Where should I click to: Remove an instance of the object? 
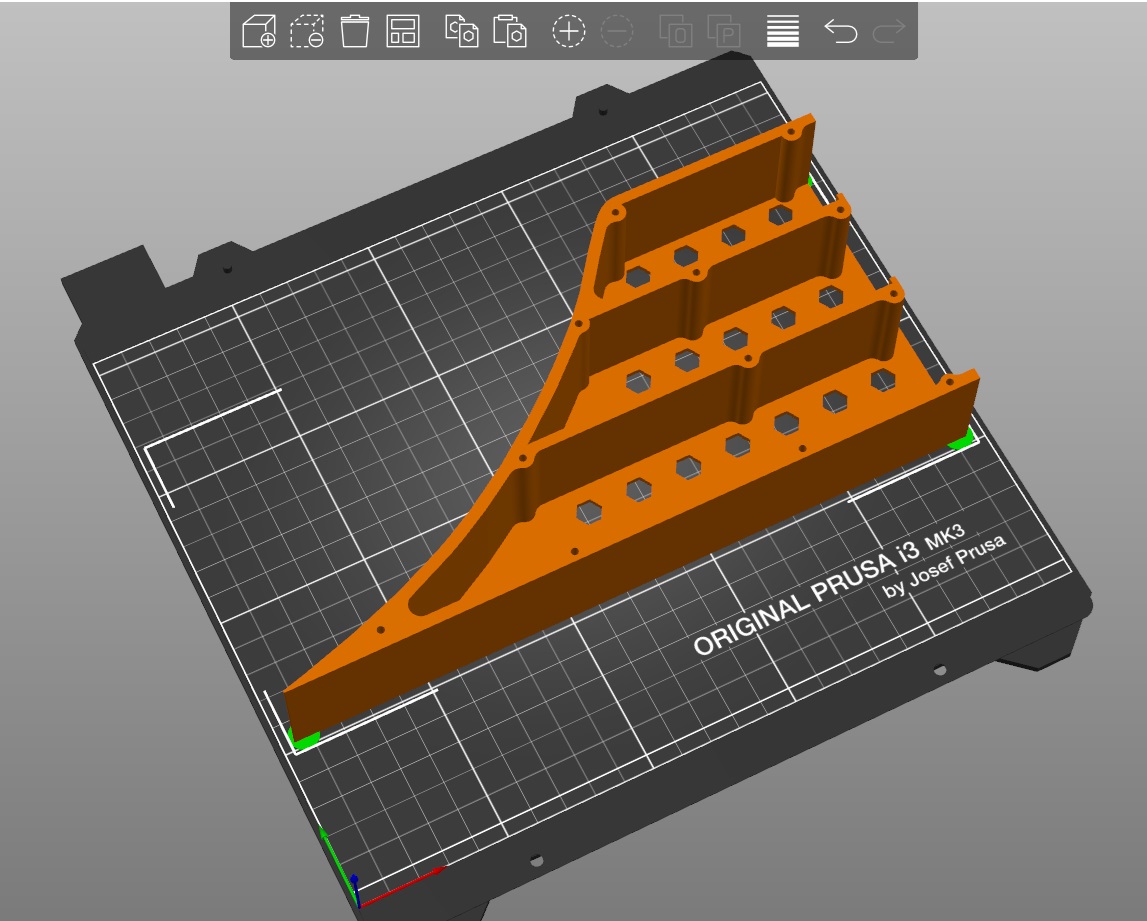[x=618, y=32]
